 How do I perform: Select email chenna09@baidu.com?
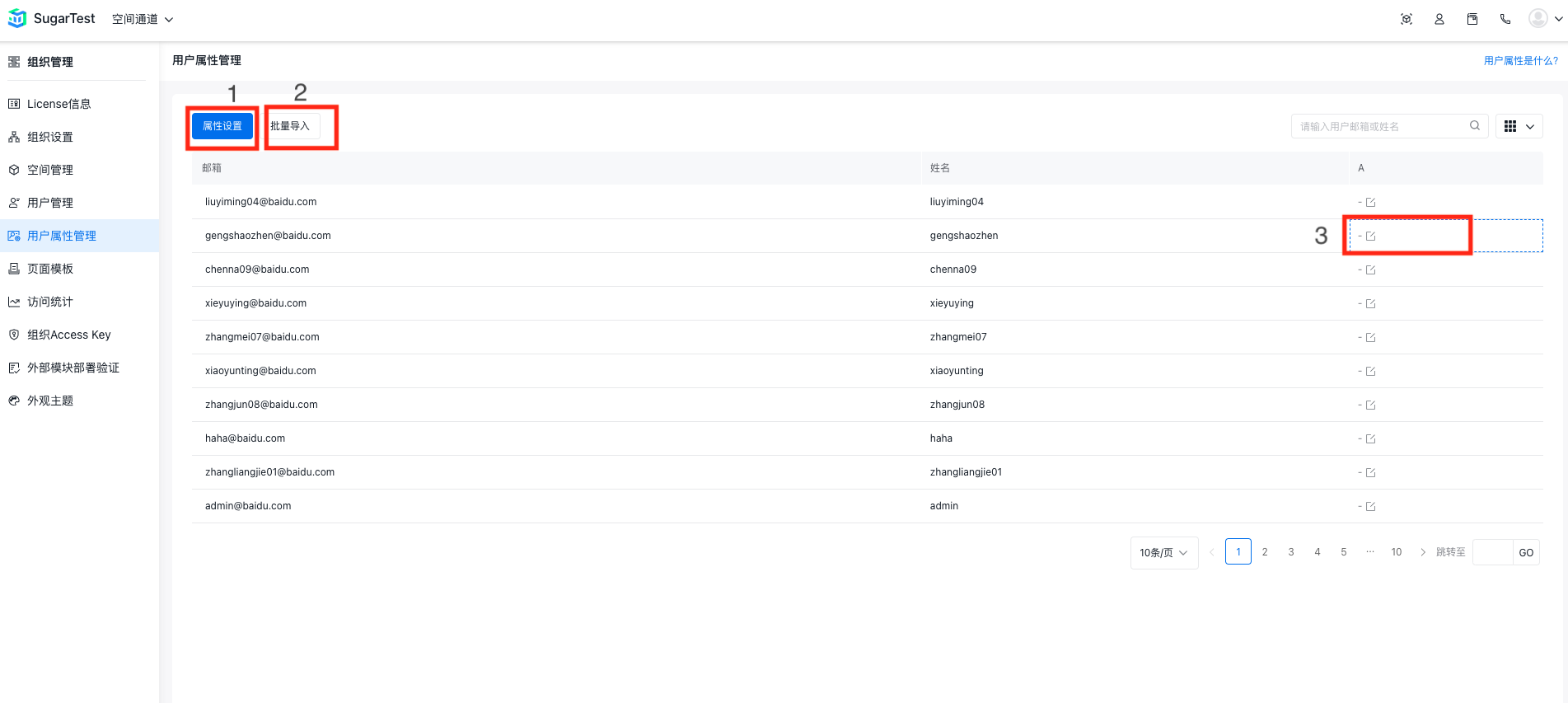(257, 269)
